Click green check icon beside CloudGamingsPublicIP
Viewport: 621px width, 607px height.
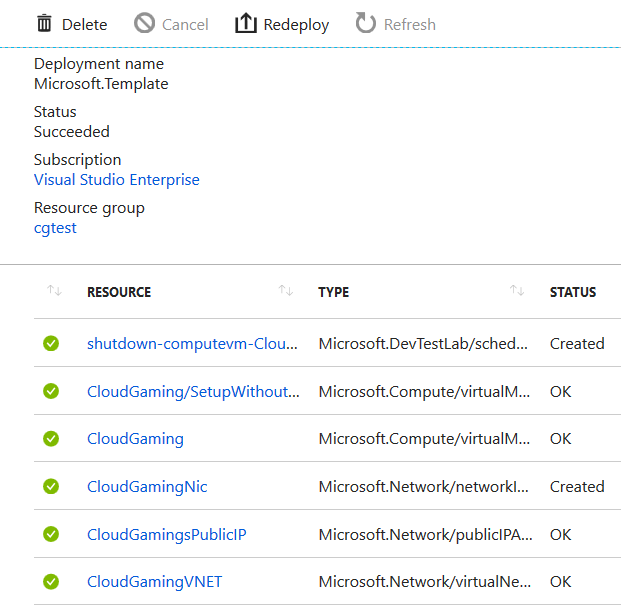(x=51, y=535)
